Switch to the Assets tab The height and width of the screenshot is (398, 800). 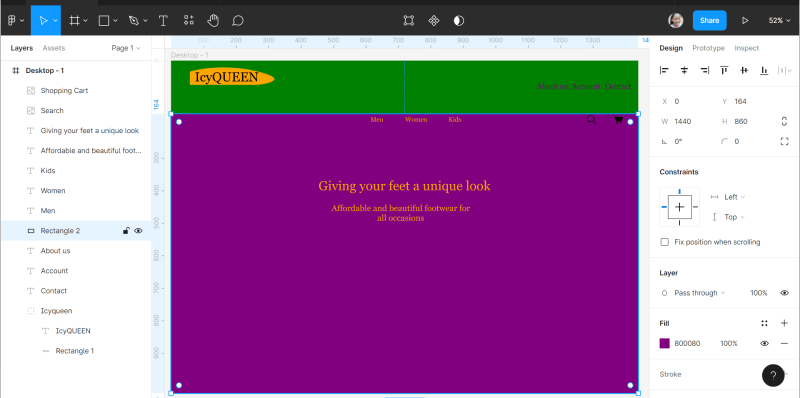click(x=54, y=48)
